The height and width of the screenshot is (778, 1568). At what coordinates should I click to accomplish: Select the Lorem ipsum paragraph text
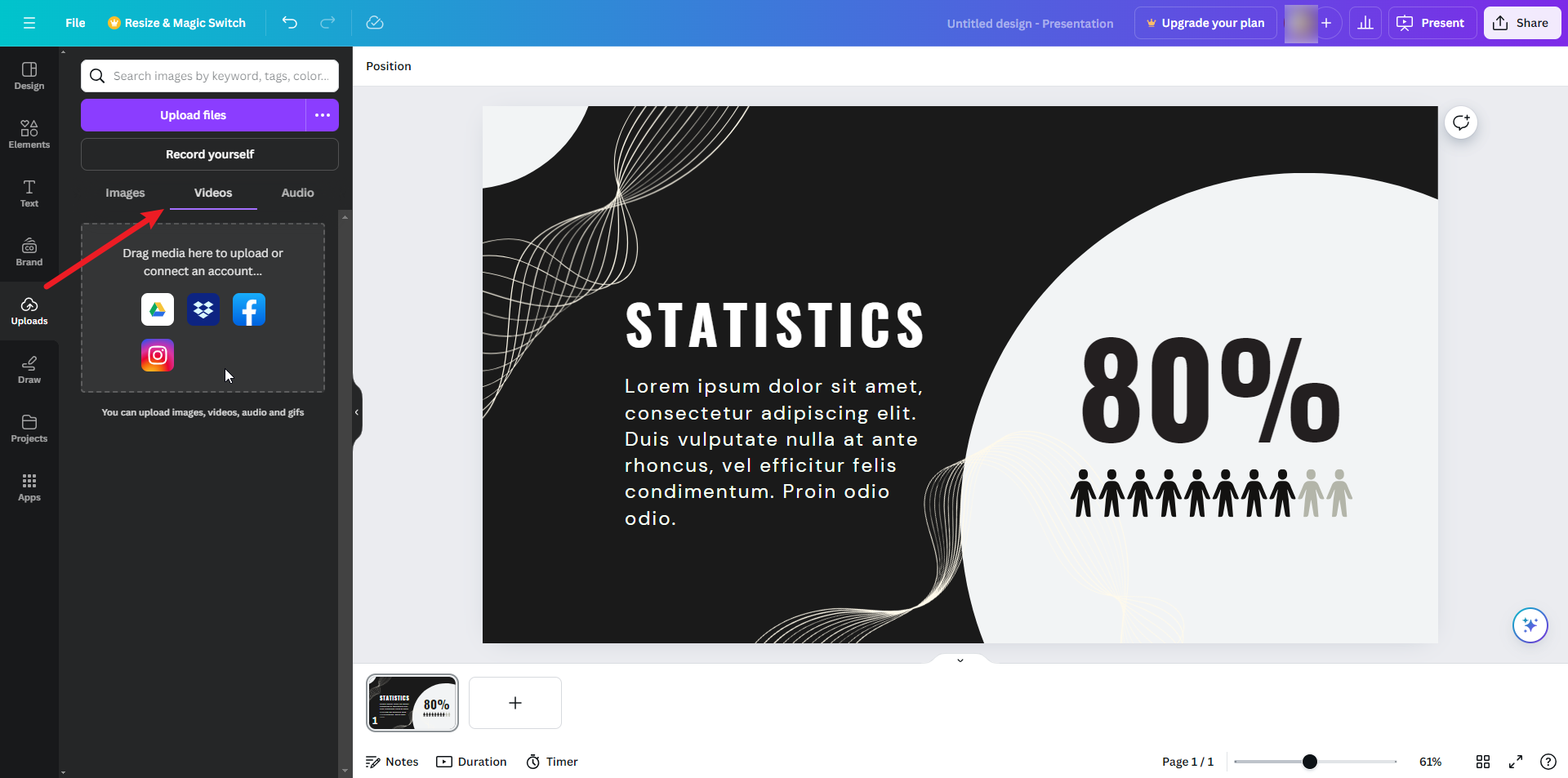click(773, 451)
